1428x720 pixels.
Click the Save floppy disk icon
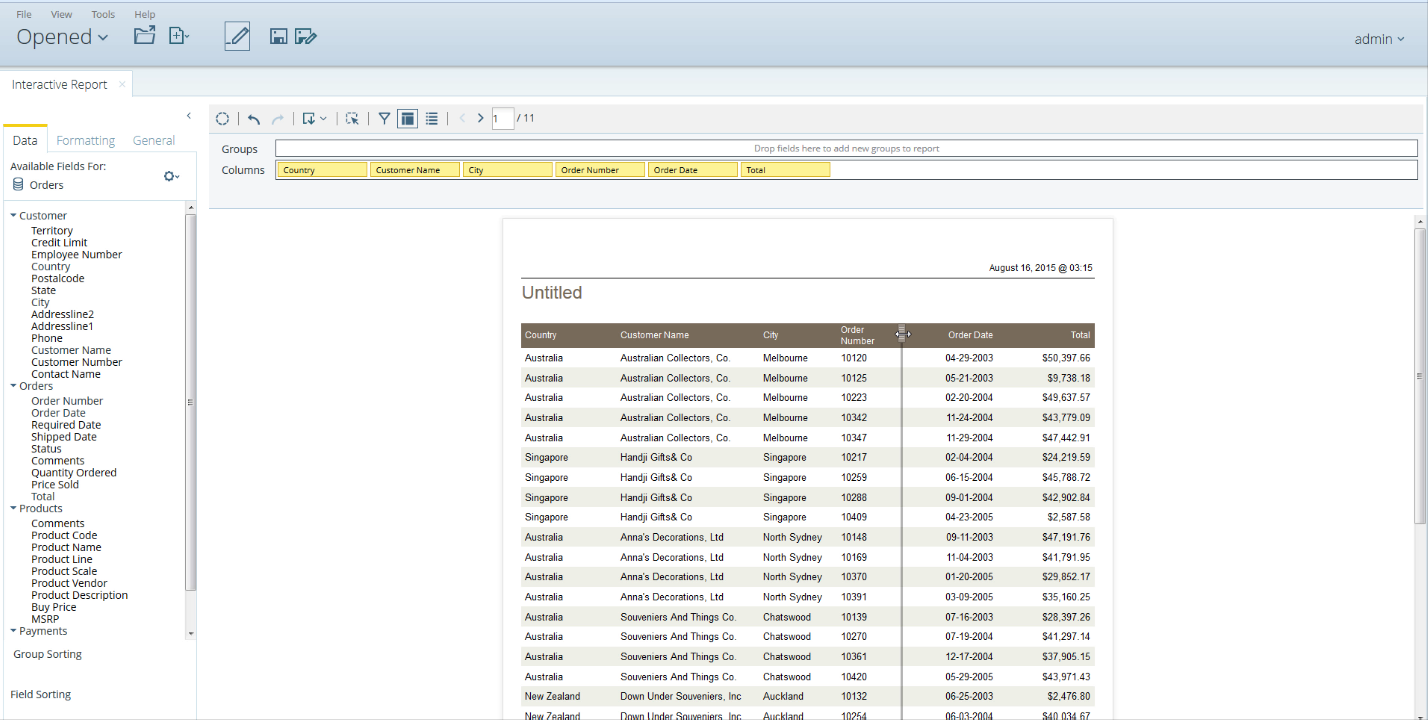tap(279, 37)
